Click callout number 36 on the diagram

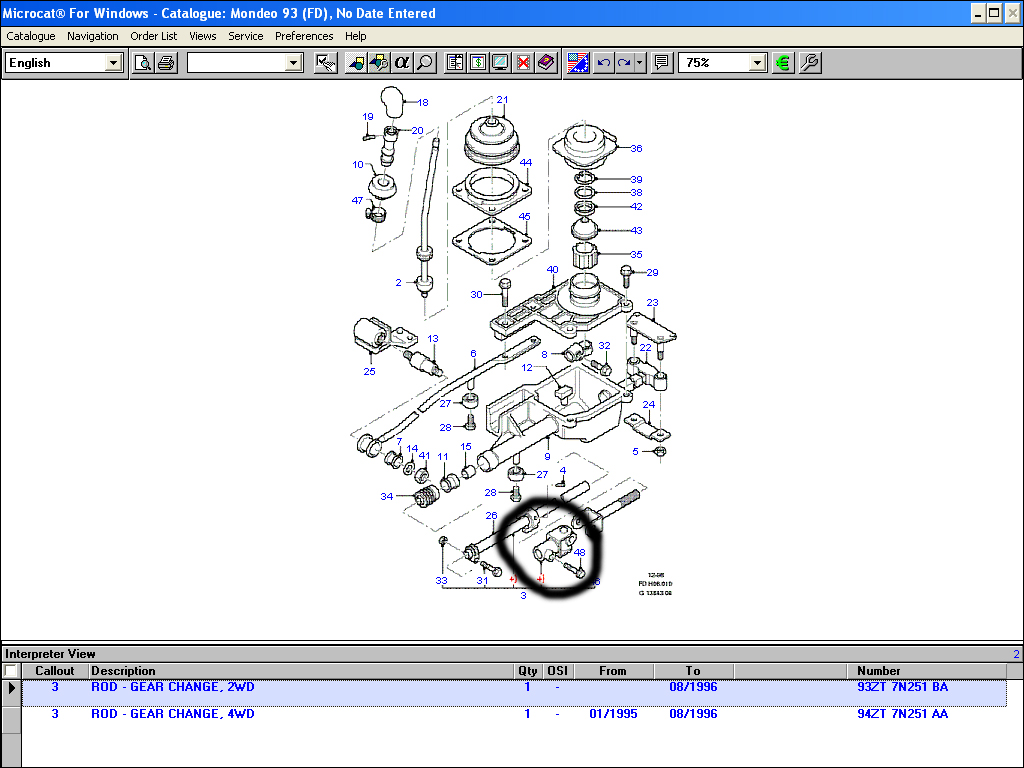636,149
